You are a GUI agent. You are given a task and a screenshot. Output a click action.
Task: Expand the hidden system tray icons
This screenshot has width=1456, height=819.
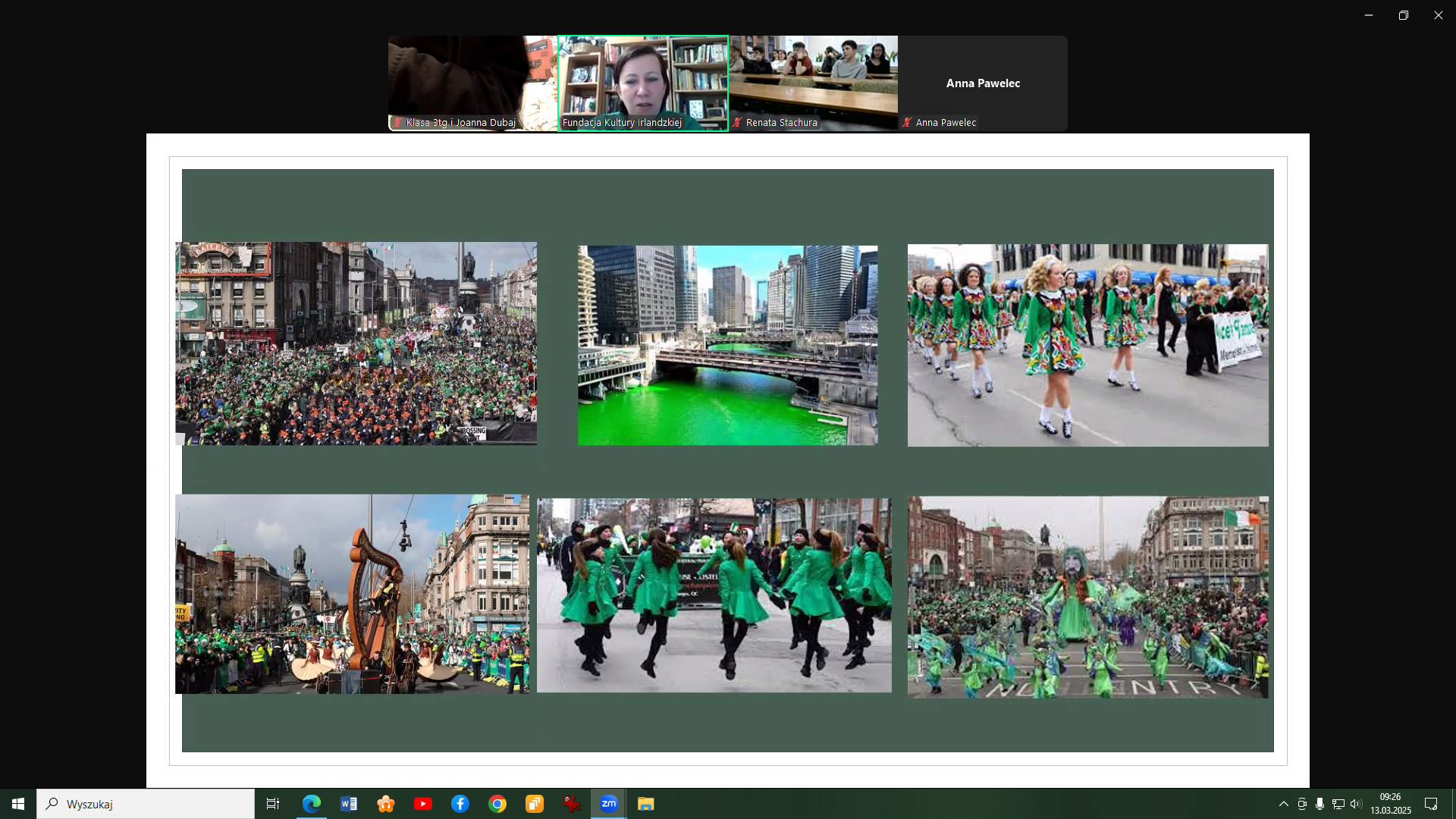click(x=1283, y=804)
